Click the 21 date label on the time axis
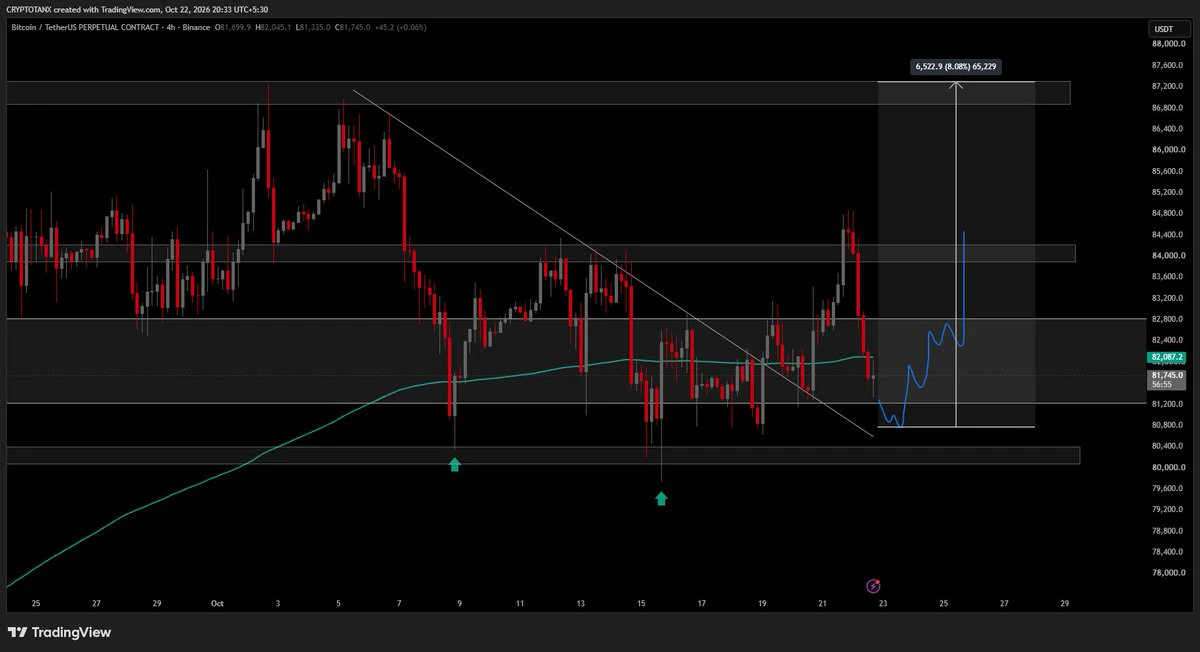This screenshot has width=1200, height=652. [822, 604]
